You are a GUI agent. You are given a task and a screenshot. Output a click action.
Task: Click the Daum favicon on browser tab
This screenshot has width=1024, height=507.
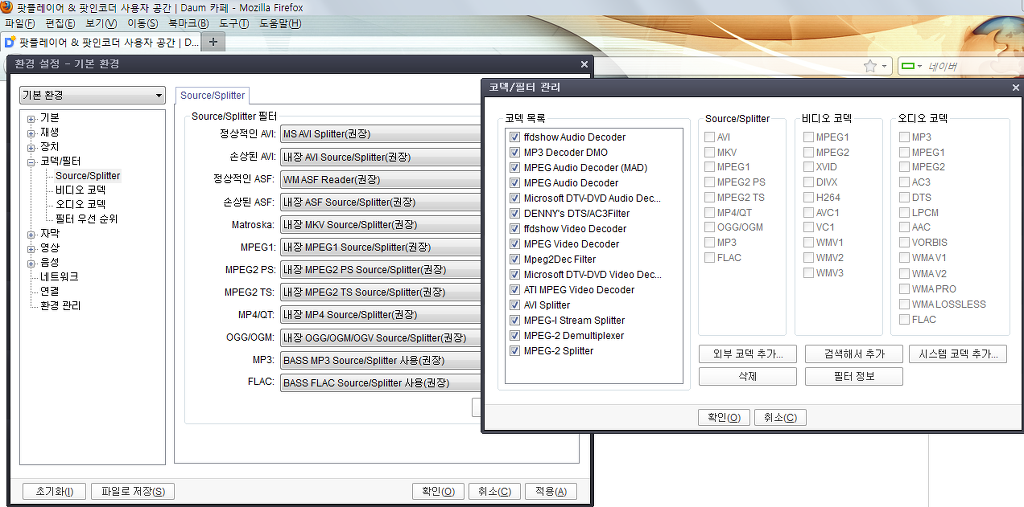point(10,42)
